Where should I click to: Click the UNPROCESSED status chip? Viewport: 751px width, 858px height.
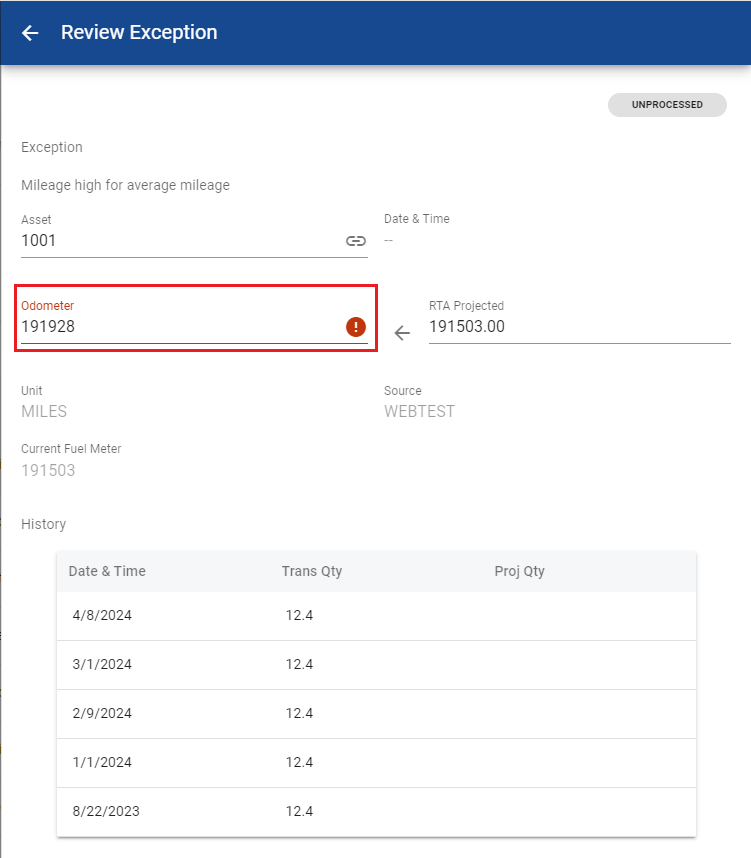click(x=667, y=105)
